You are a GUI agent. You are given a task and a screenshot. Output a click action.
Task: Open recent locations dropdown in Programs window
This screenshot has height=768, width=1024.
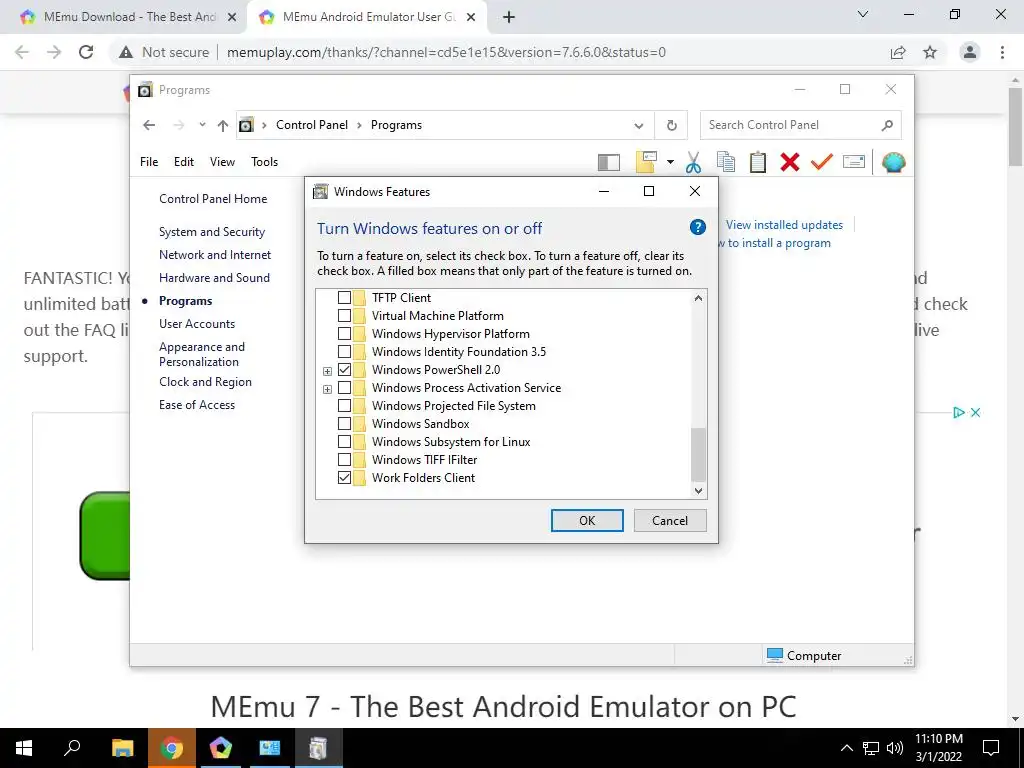(202, 125)
